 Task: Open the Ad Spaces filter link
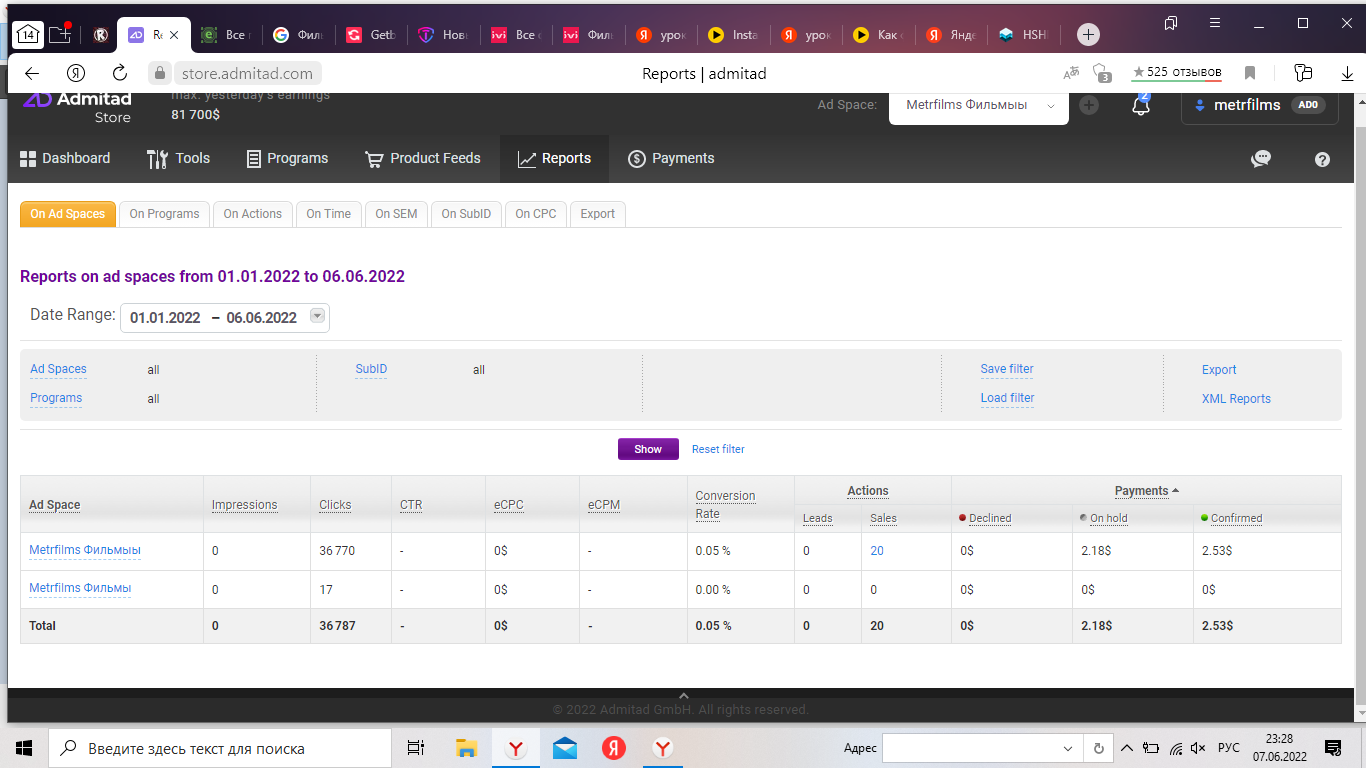[x=58, y=369]
